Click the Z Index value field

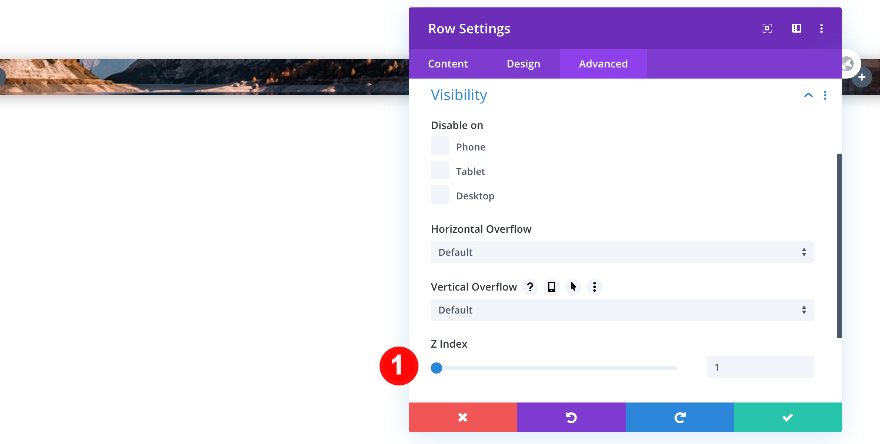pyautogui.click(x=759, y=368)
